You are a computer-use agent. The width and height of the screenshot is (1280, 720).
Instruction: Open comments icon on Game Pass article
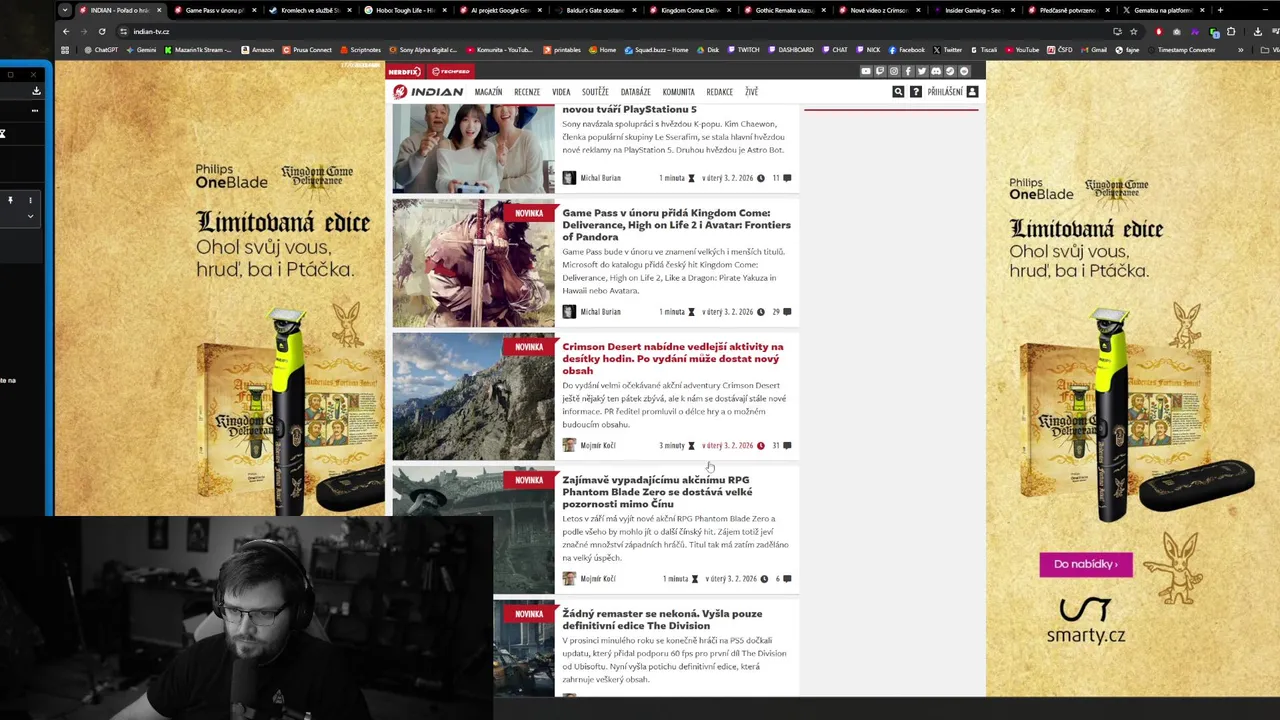coord(787,312)
